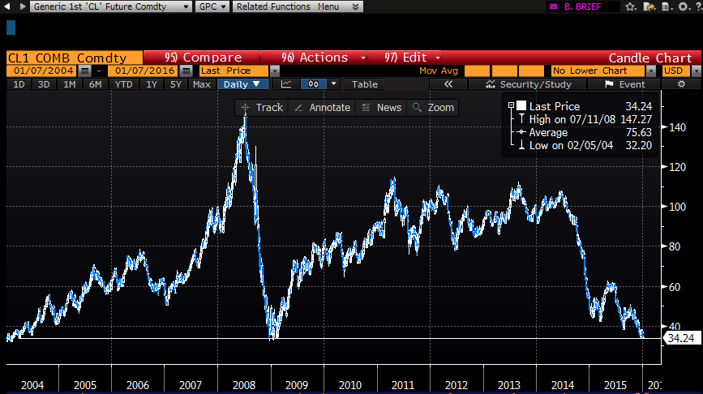Click the favorites star icon
The height and width of the screenshot is (394, 703).
[631, 7]
